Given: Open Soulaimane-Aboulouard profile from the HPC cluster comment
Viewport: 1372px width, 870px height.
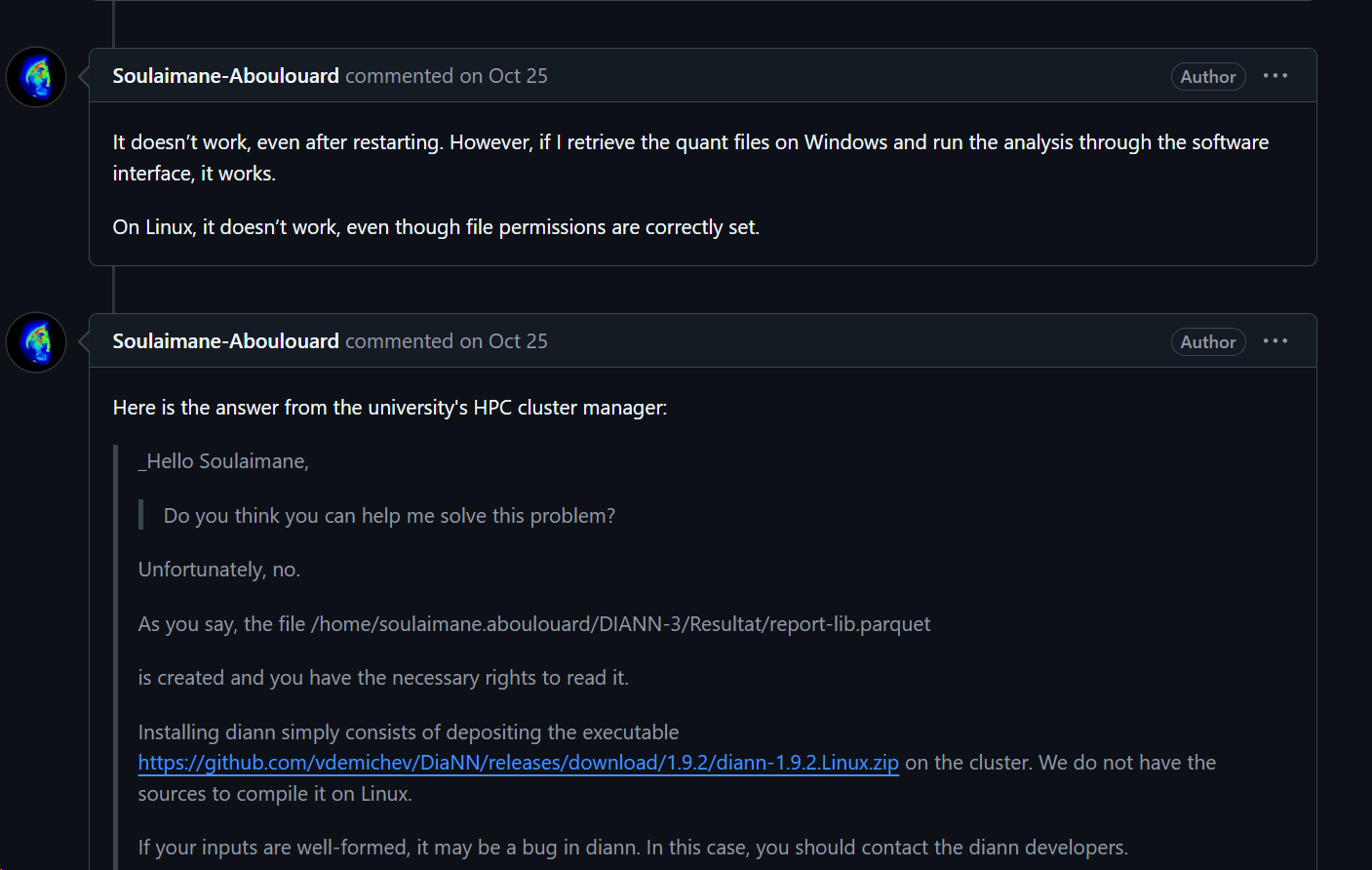Looking at the screenshot, I should point(225,341).
